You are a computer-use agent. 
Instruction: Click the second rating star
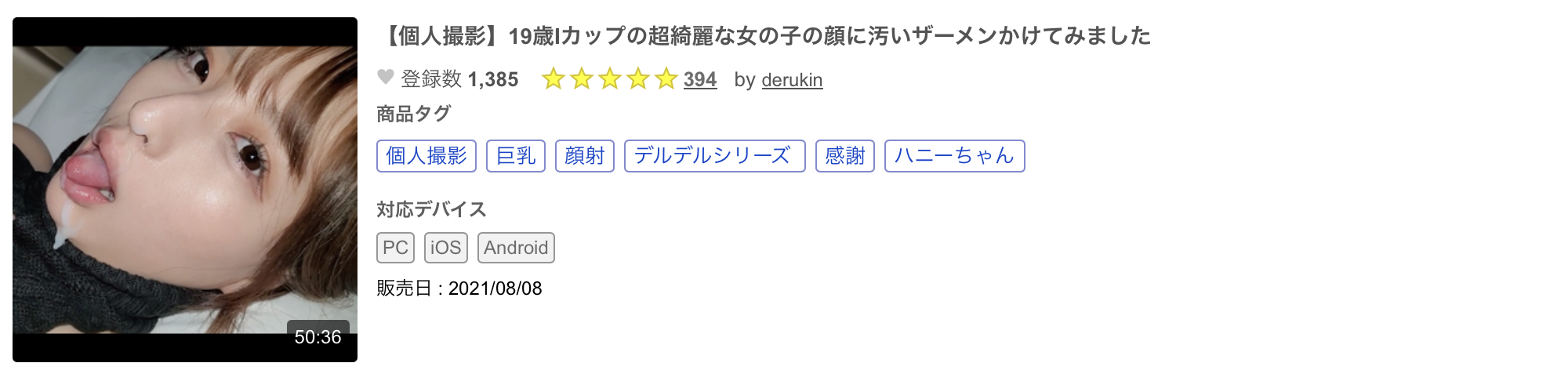click(x=582, y=79)
